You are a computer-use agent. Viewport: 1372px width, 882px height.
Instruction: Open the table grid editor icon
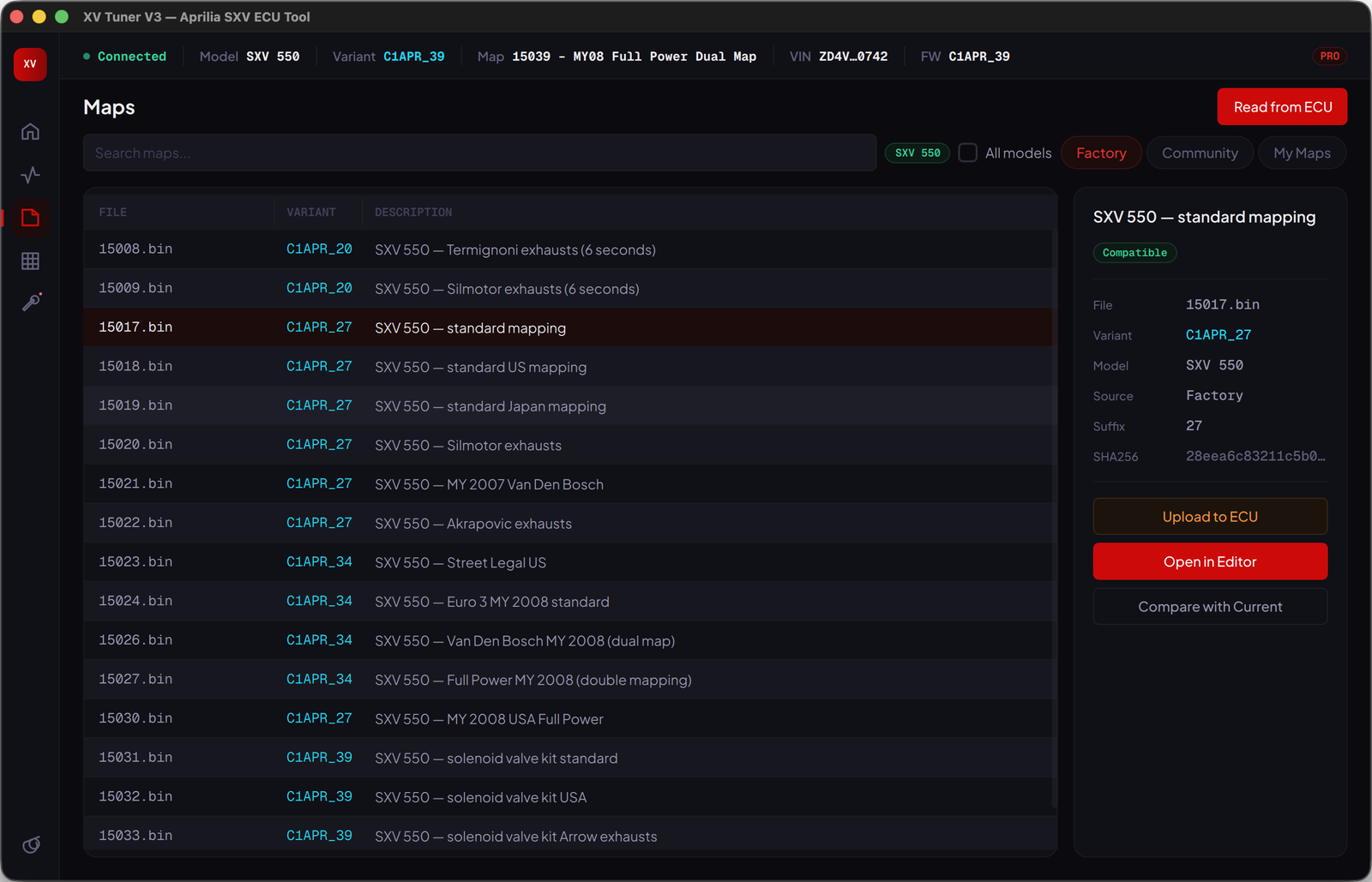pos(30,261)
